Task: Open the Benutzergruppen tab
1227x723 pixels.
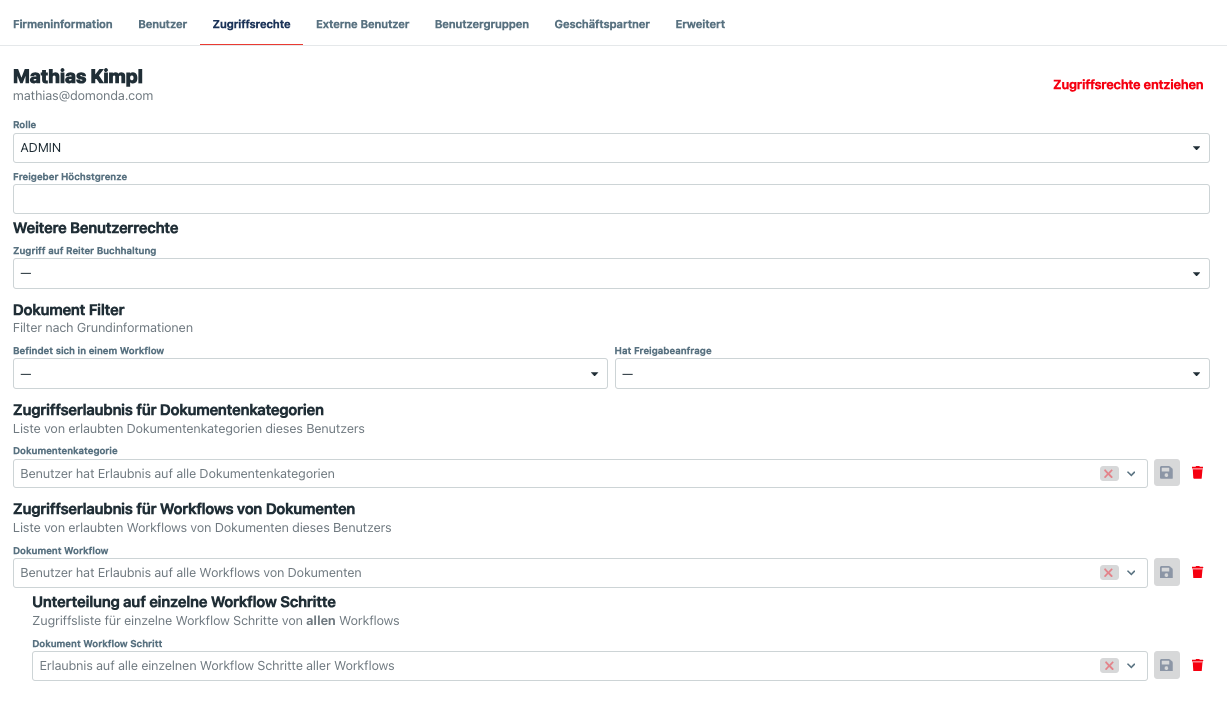Action: [x=481, y=24]
